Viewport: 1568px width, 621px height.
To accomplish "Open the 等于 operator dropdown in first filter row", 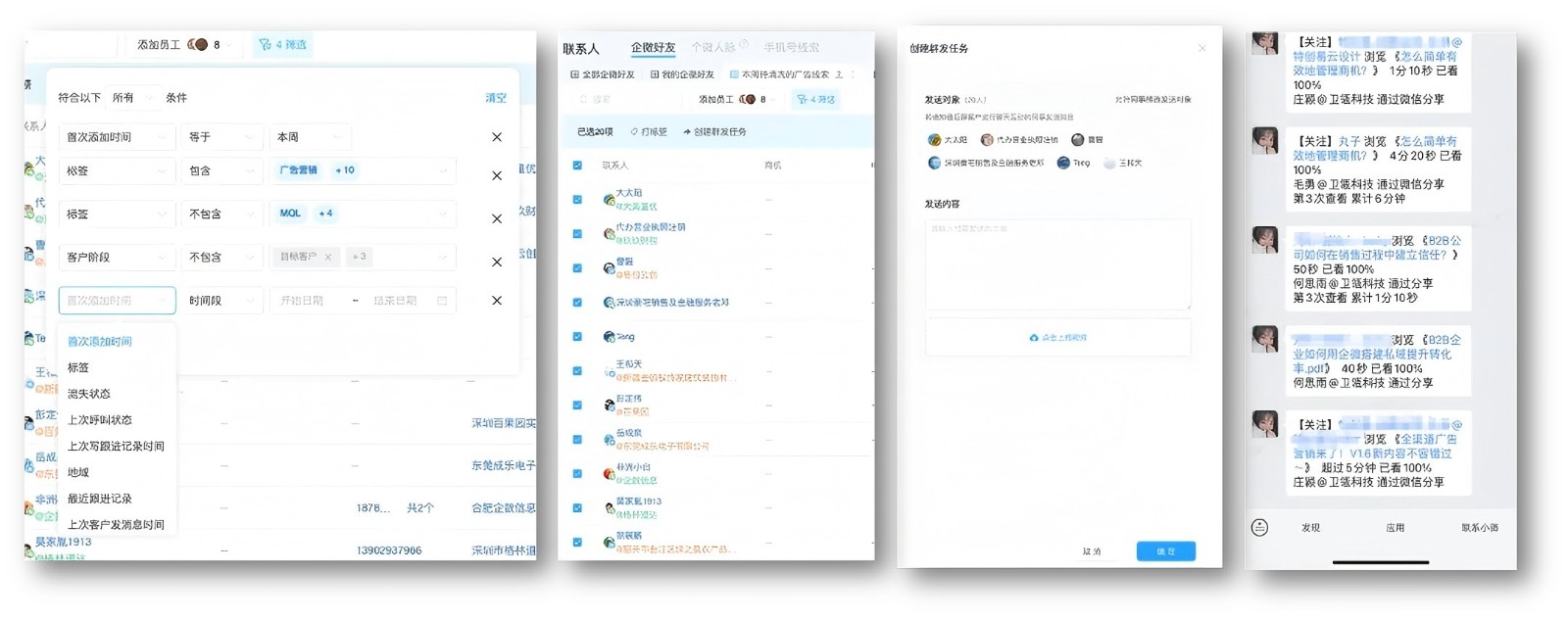I will coord(221,137).
